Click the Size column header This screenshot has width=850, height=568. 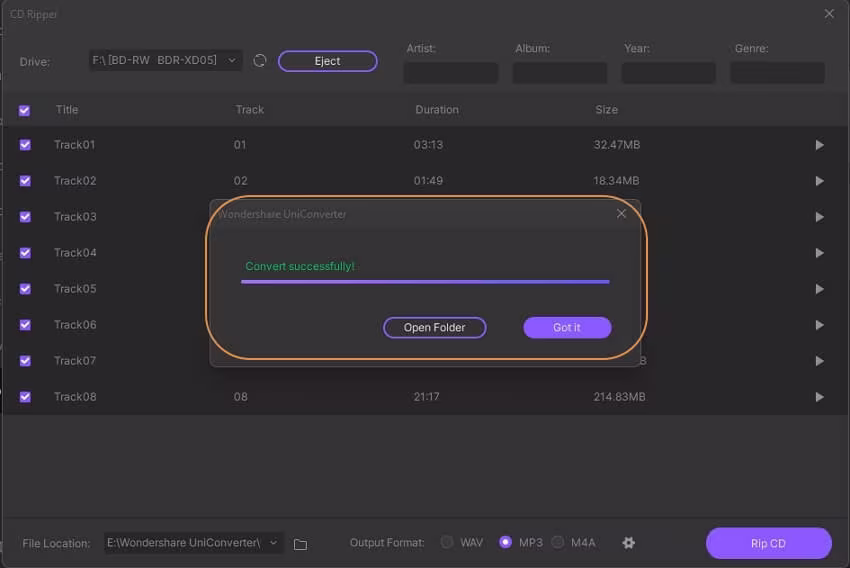click(607, 109)
